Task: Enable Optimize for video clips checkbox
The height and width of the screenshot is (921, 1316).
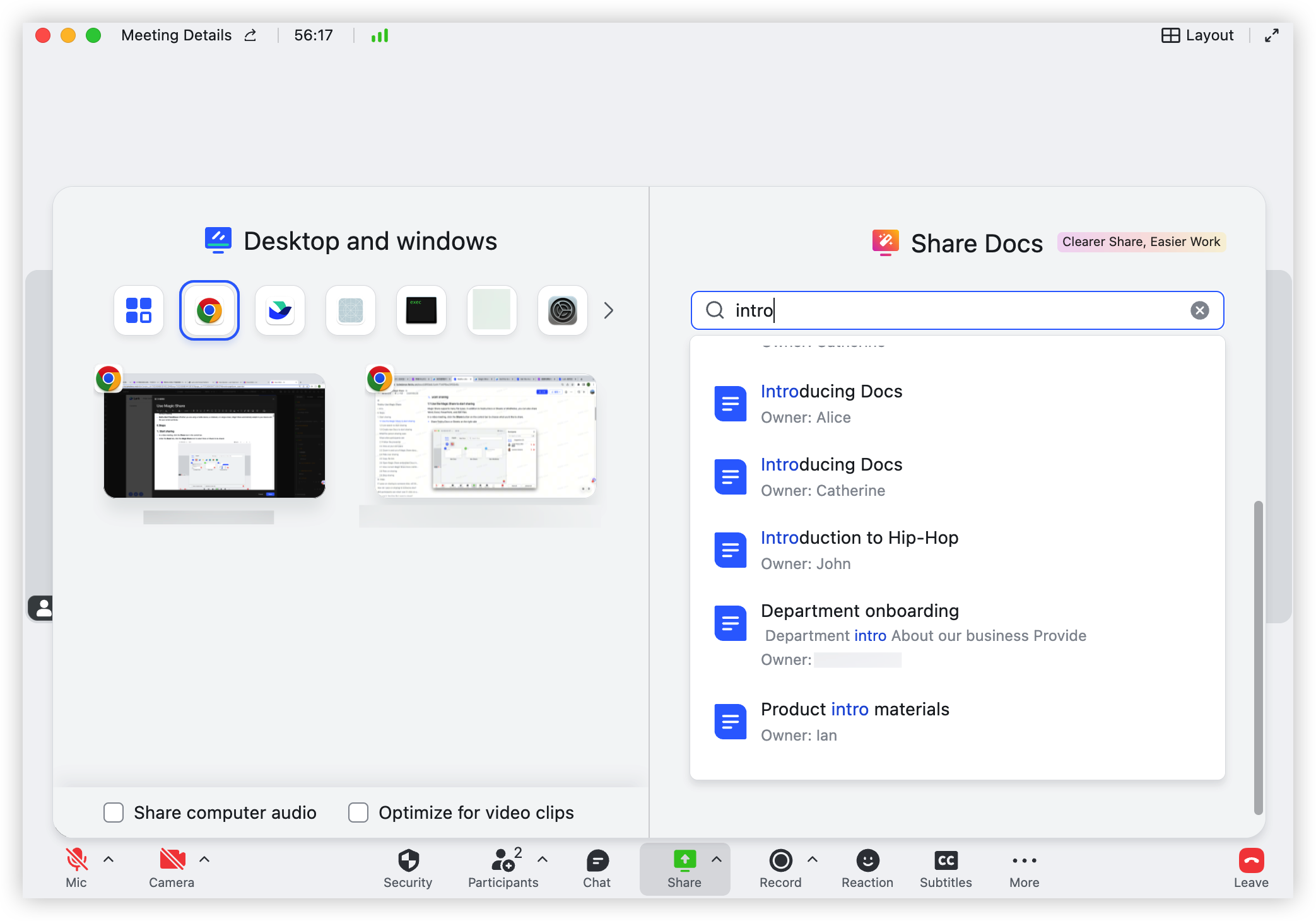Action: click(358, 812)
